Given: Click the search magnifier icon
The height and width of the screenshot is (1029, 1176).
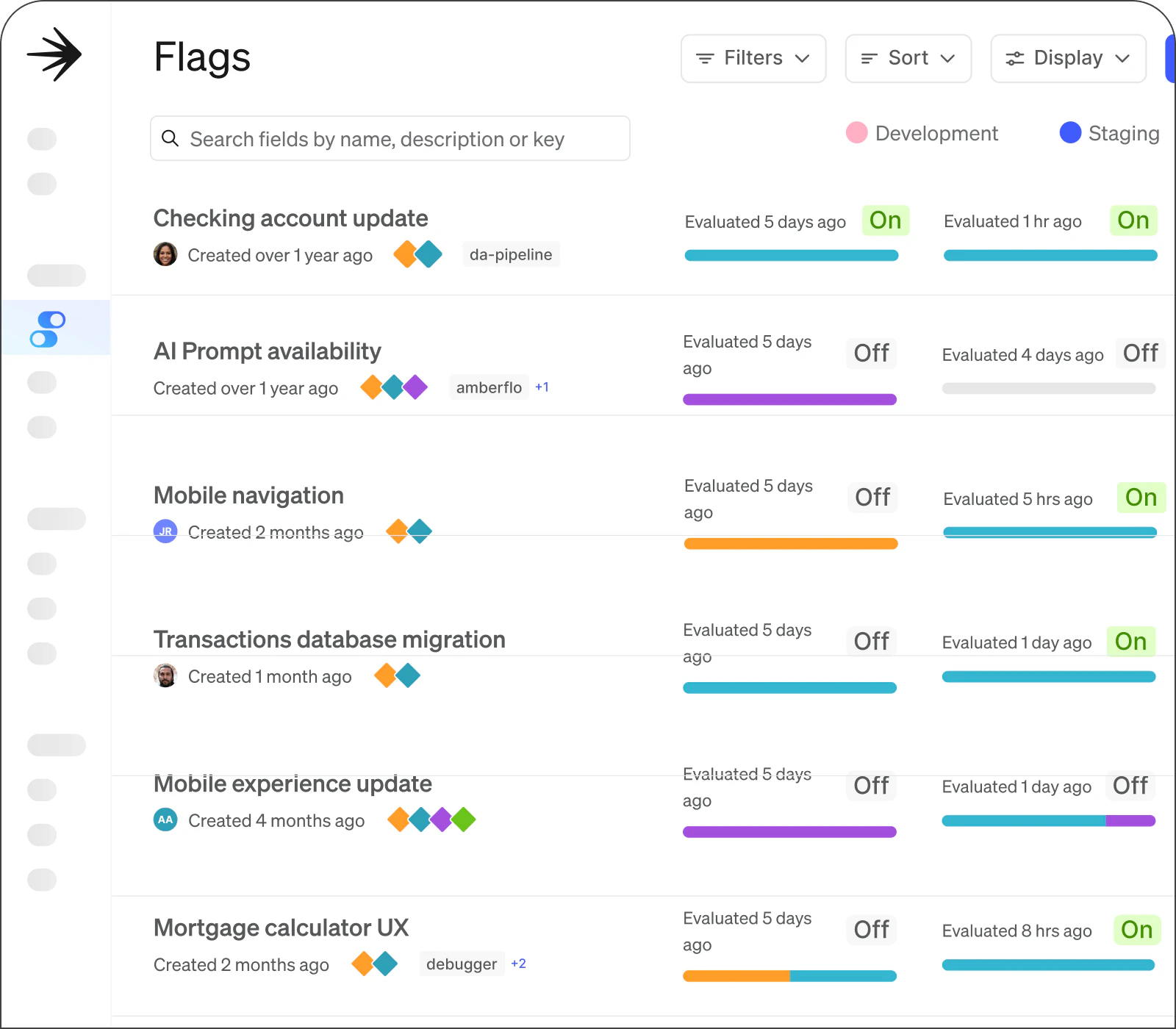Looking at the screenshot, I should click(170, 138).
